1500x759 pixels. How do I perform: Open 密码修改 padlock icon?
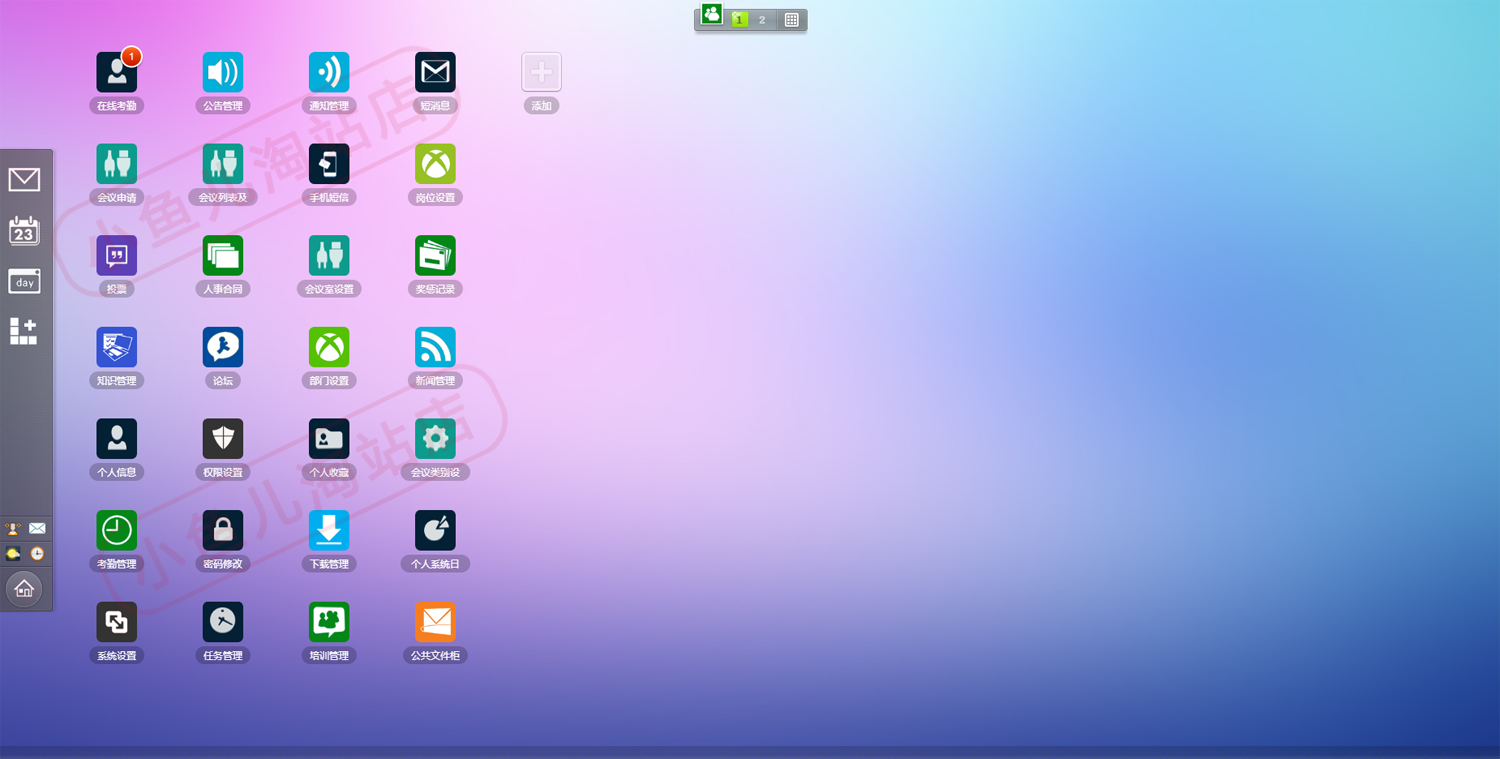point(223,531)
